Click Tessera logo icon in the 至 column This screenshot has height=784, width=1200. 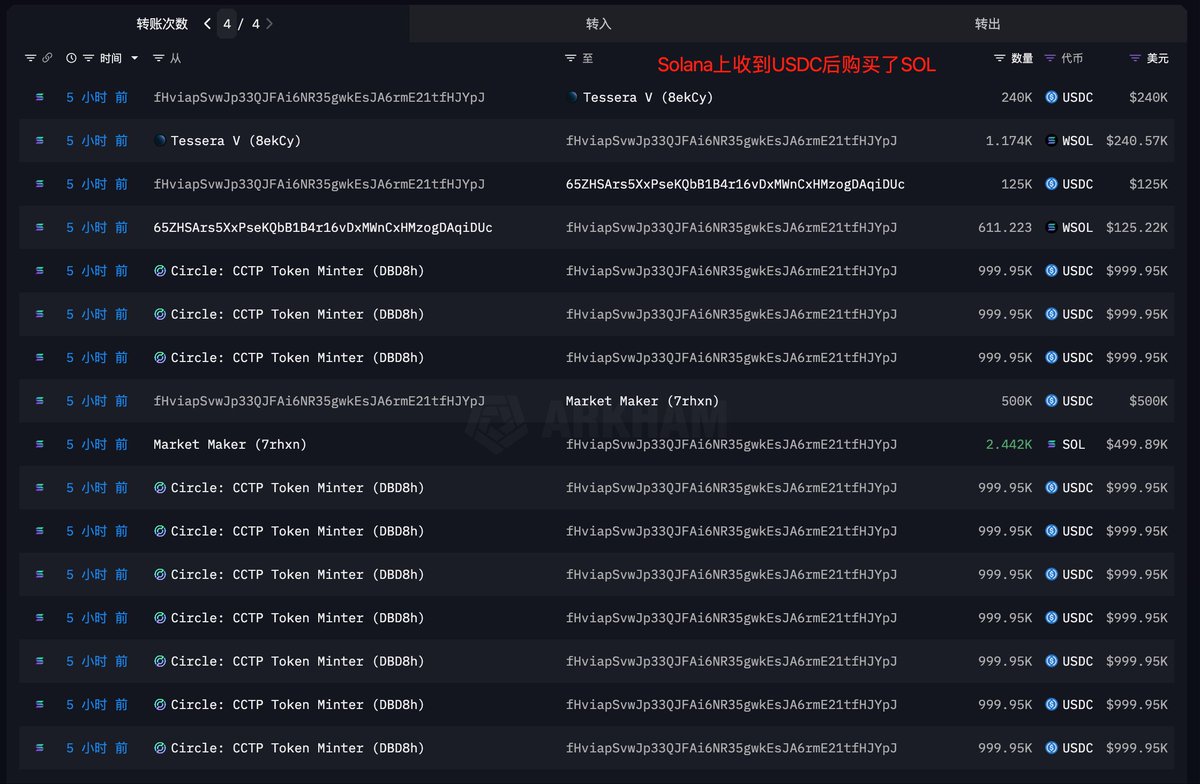(572, 97)
